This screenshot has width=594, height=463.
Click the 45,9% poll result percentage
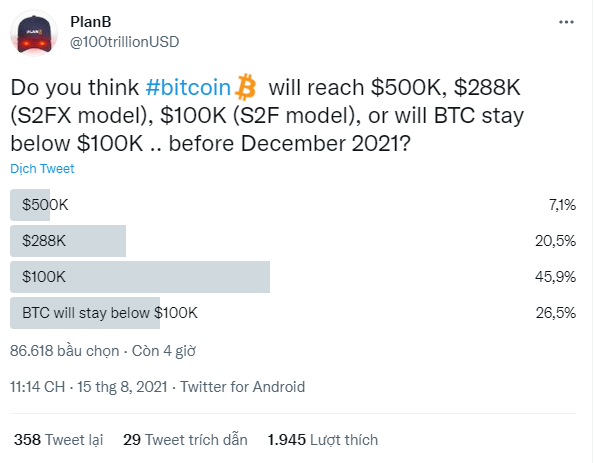coord(555,277)
